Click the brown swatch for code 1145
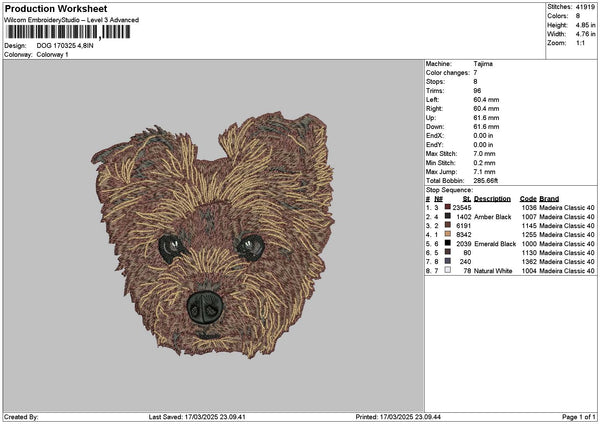 pyautogui.click(x=448, y=225)
